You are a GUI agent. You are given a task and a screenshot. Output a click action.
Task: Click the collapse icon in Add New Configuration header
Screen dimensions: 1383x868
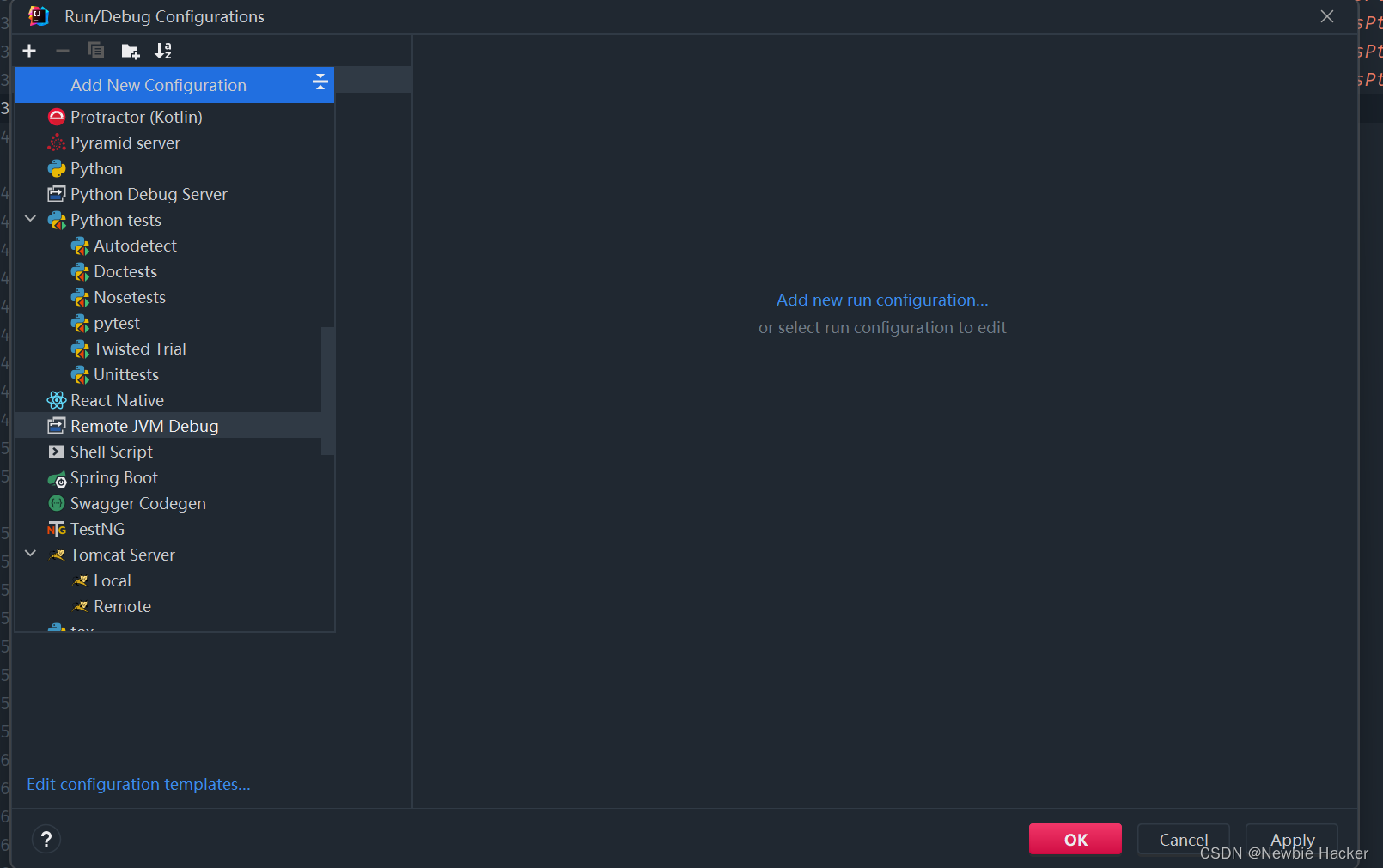[x=320, y=82]
